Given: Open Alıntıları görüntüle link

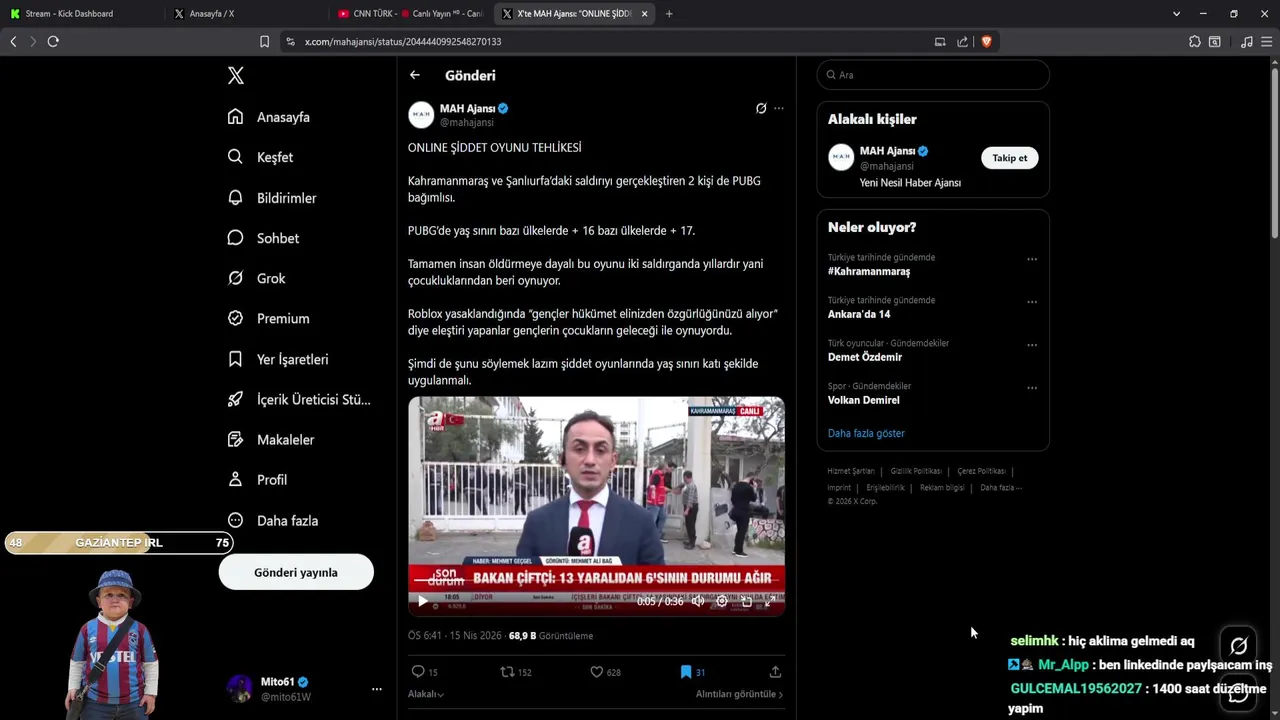Looking at the screenshot, I should pyautogui.click(x=739, y=694).
